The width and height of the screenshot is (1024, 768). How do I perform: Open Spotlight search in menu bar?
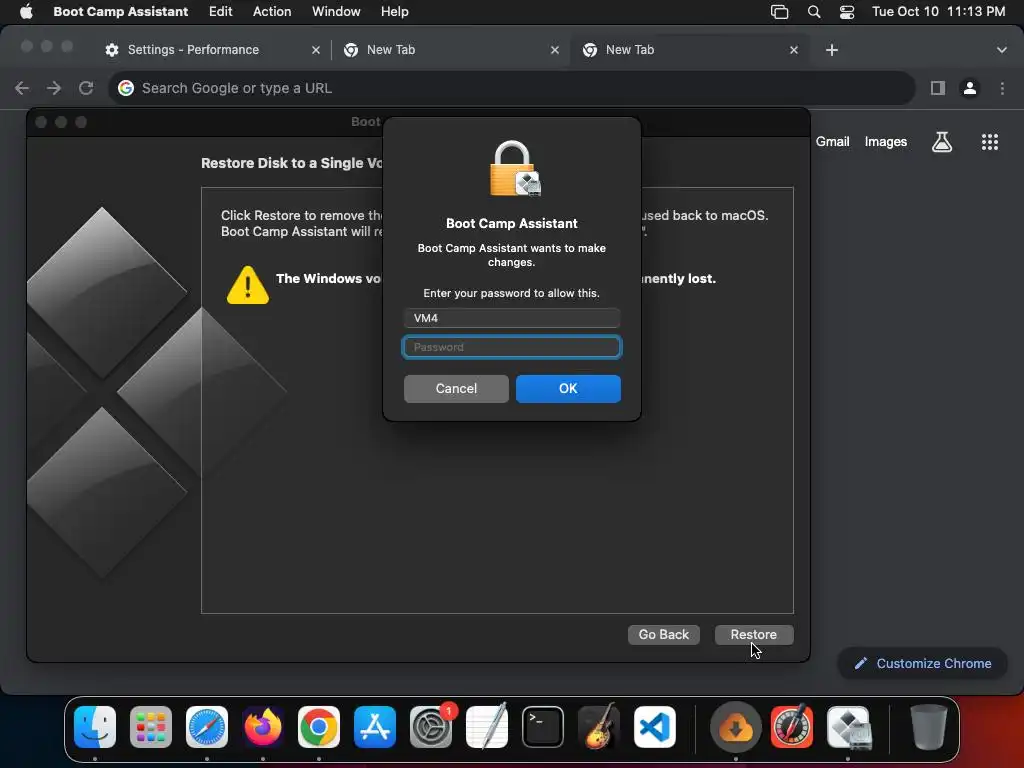click(x=814, y=12)
